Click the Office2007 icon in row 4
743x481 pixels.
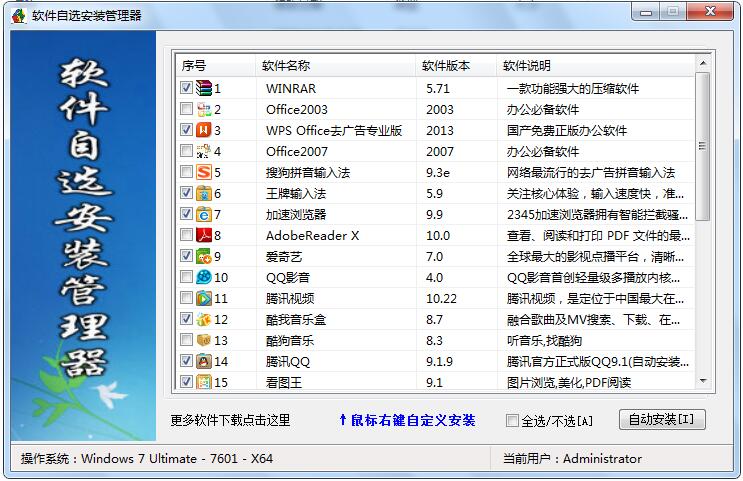pyautogui.click(x=204, y=151)
